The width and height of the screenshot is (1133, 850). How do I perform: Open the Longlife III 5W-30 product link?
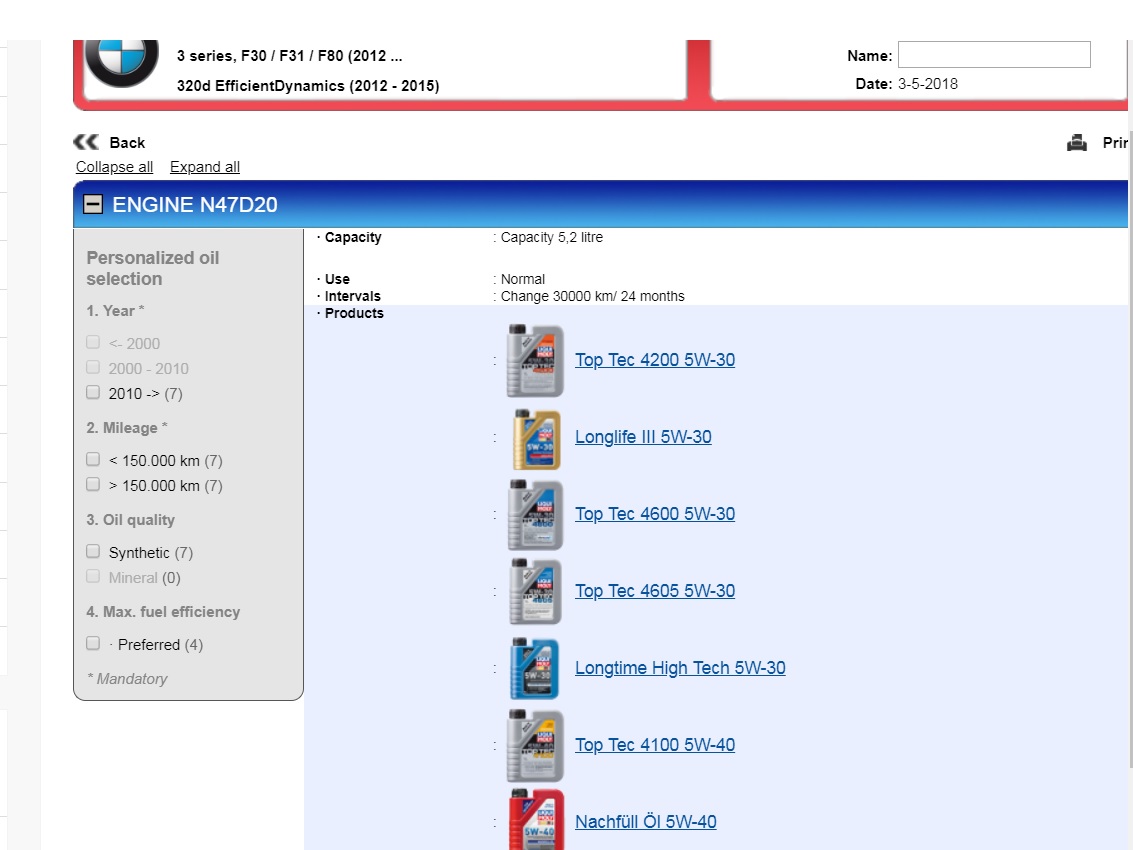click(x=643, y=437)
